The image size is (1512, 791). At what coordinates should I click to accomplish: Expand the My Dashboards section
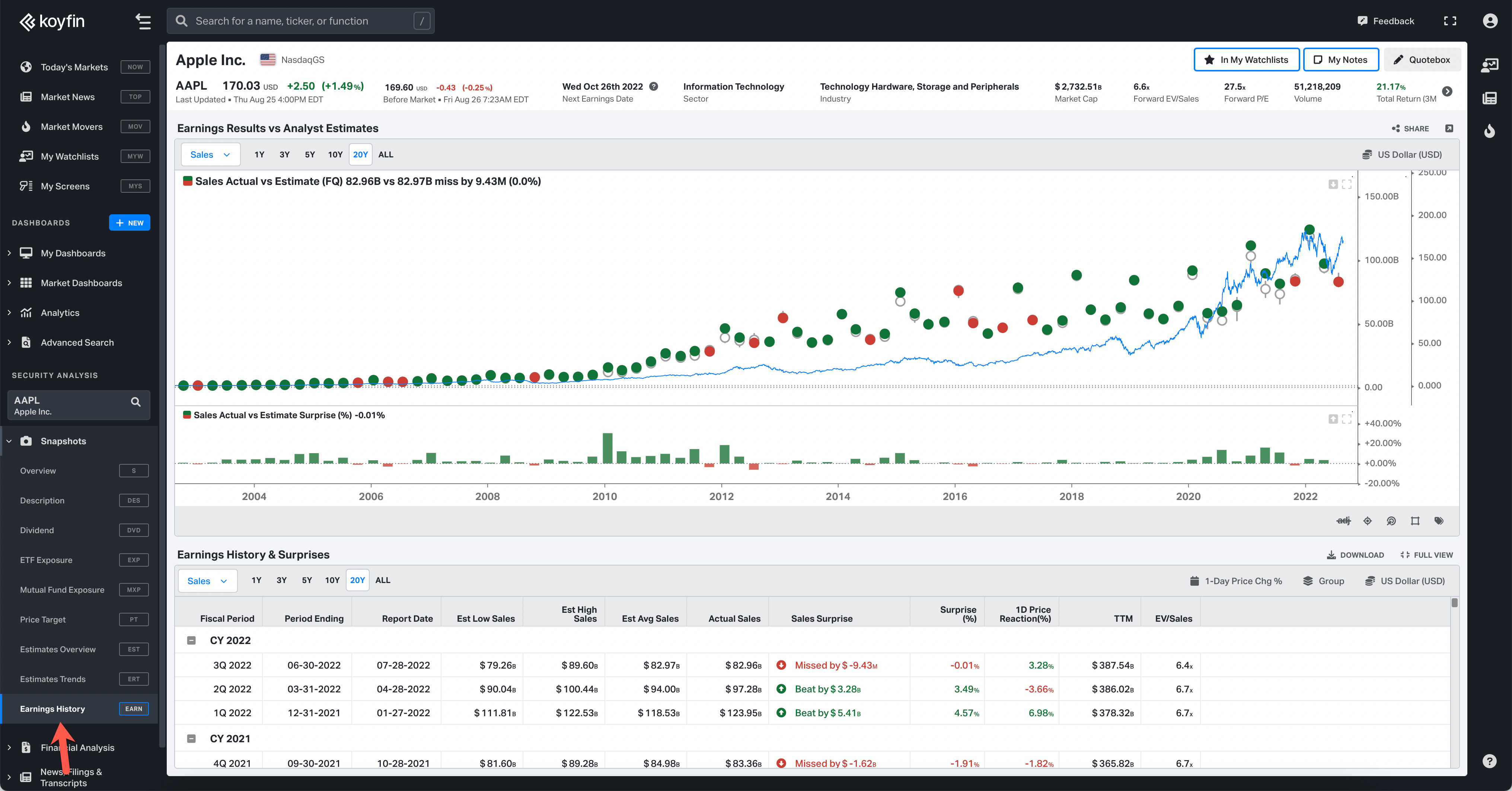pyautogui.click(x=9, y=253)
